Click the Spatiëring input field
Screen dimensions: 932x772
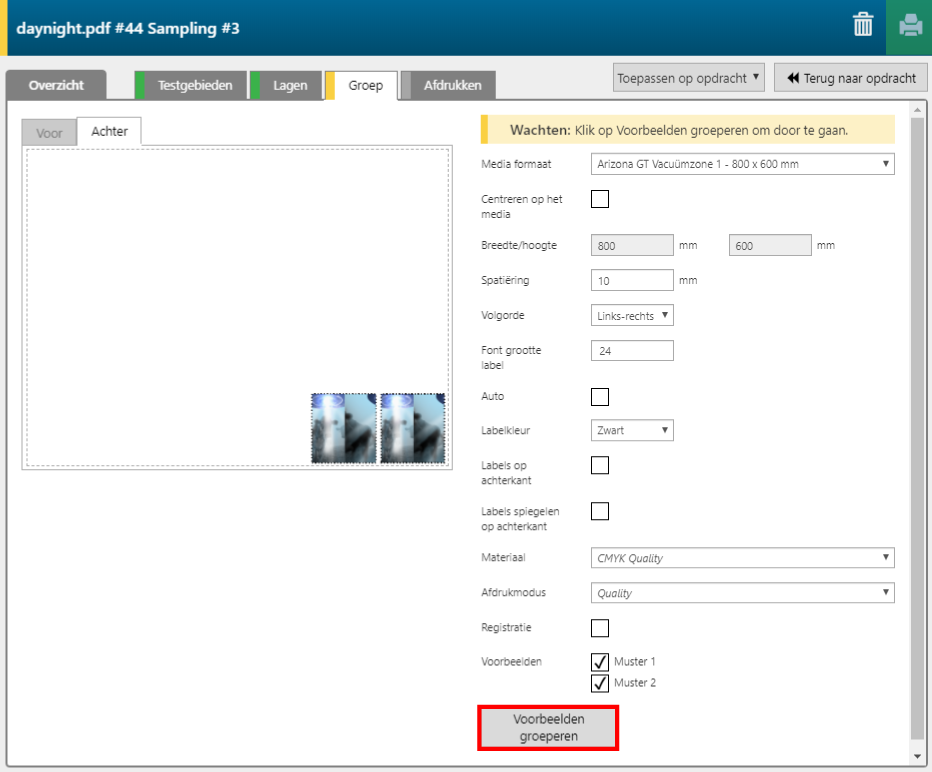pos(632,281)
